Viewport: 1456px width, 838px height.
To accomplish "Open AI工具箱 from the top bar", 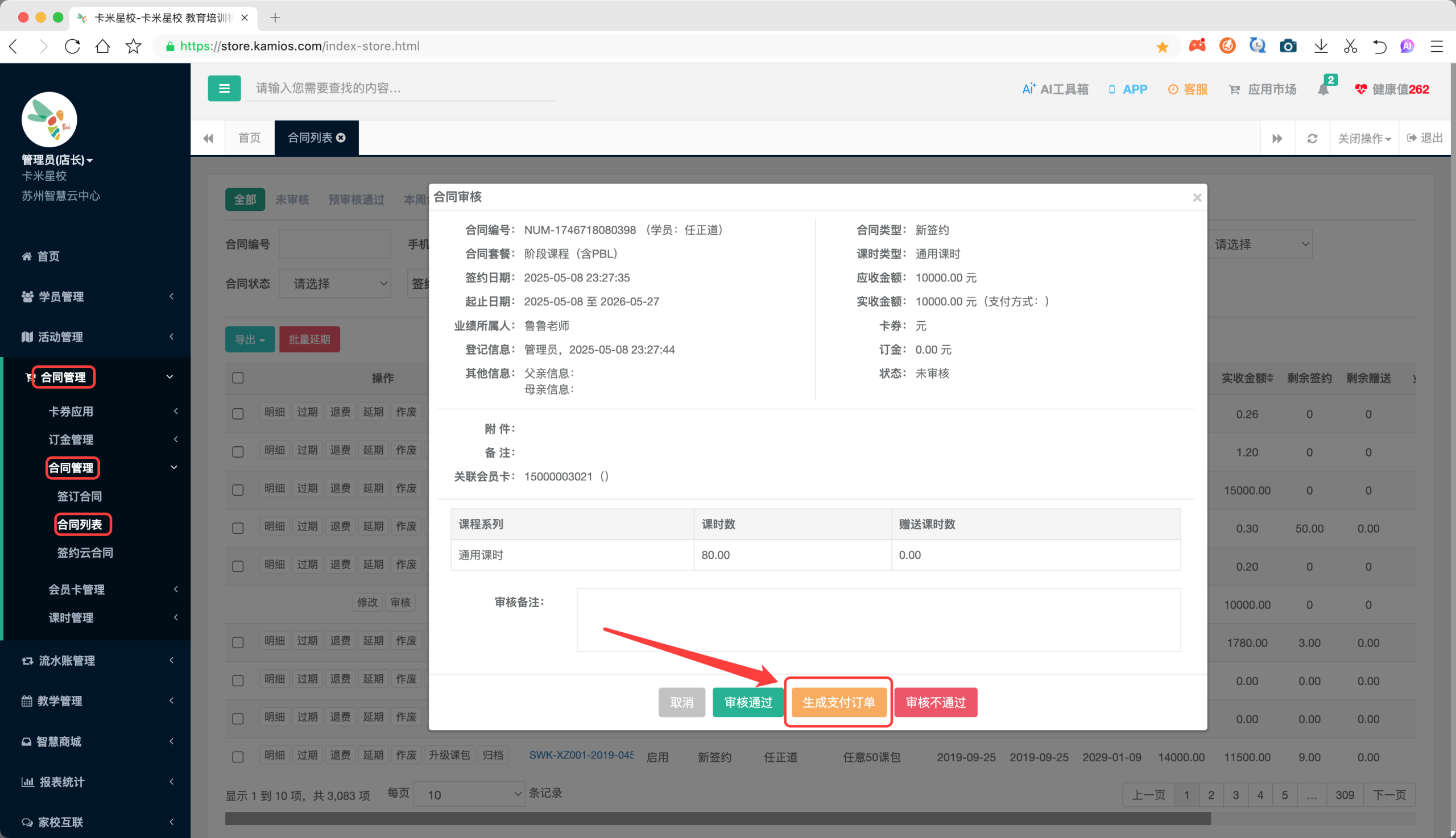I will point(1054,89).
